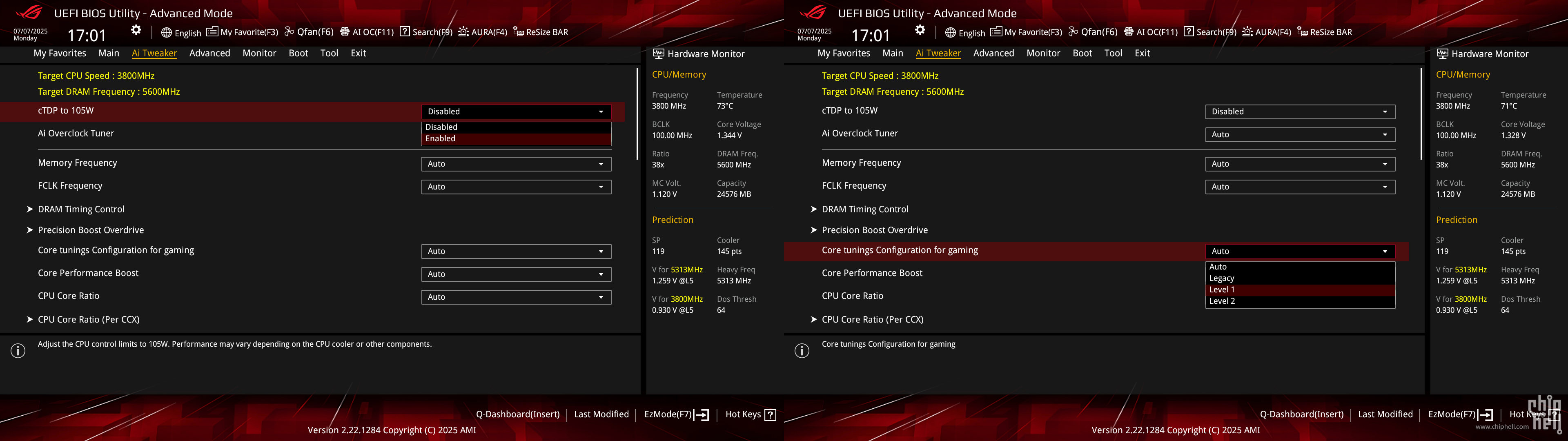Expand DRAM Timing Control in right screenshot

coord(865,209)
